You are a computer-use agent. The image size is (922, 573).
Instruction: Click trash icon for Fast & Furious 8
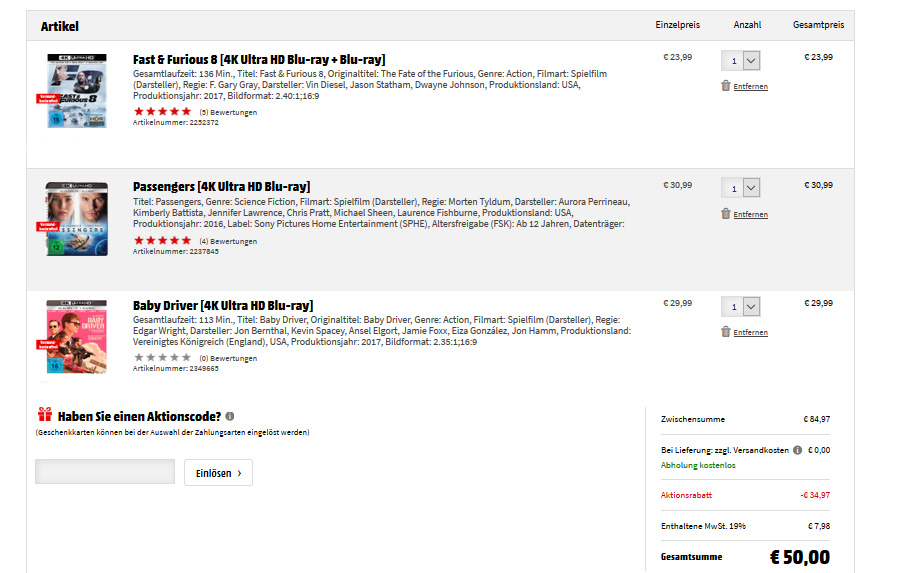[726, 86]
